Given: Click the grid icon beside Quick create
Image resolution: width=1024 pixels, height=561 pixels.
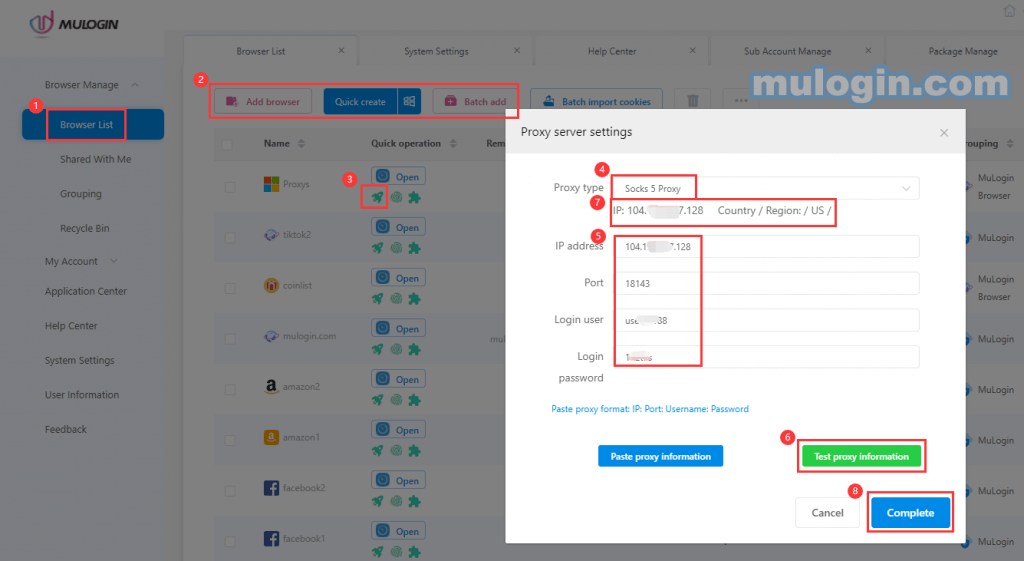Looking at the screenshot, I should [x=408, y=102].
